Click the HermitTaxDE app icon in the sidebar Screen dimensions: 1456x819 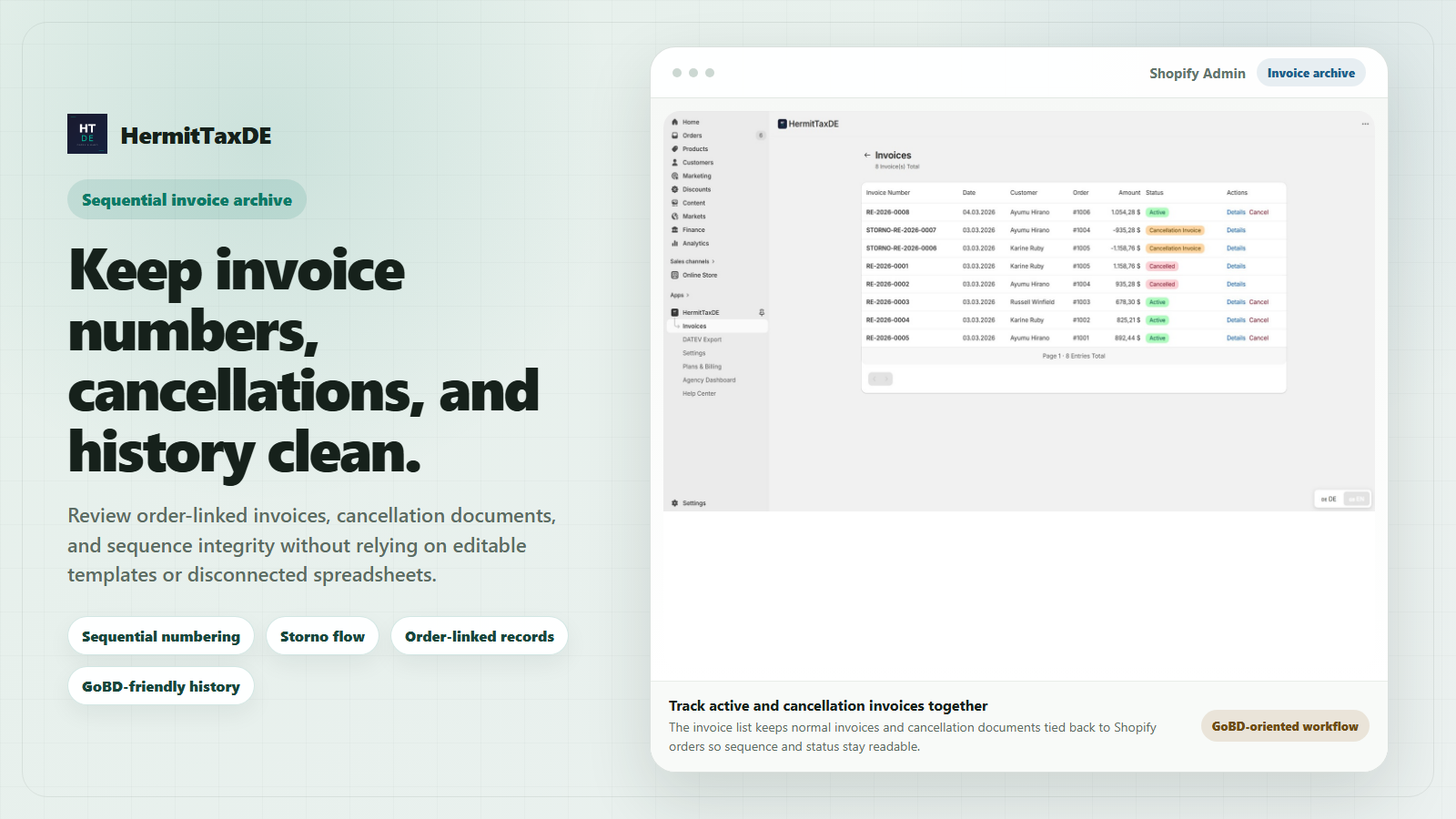[x=674, y=313]
